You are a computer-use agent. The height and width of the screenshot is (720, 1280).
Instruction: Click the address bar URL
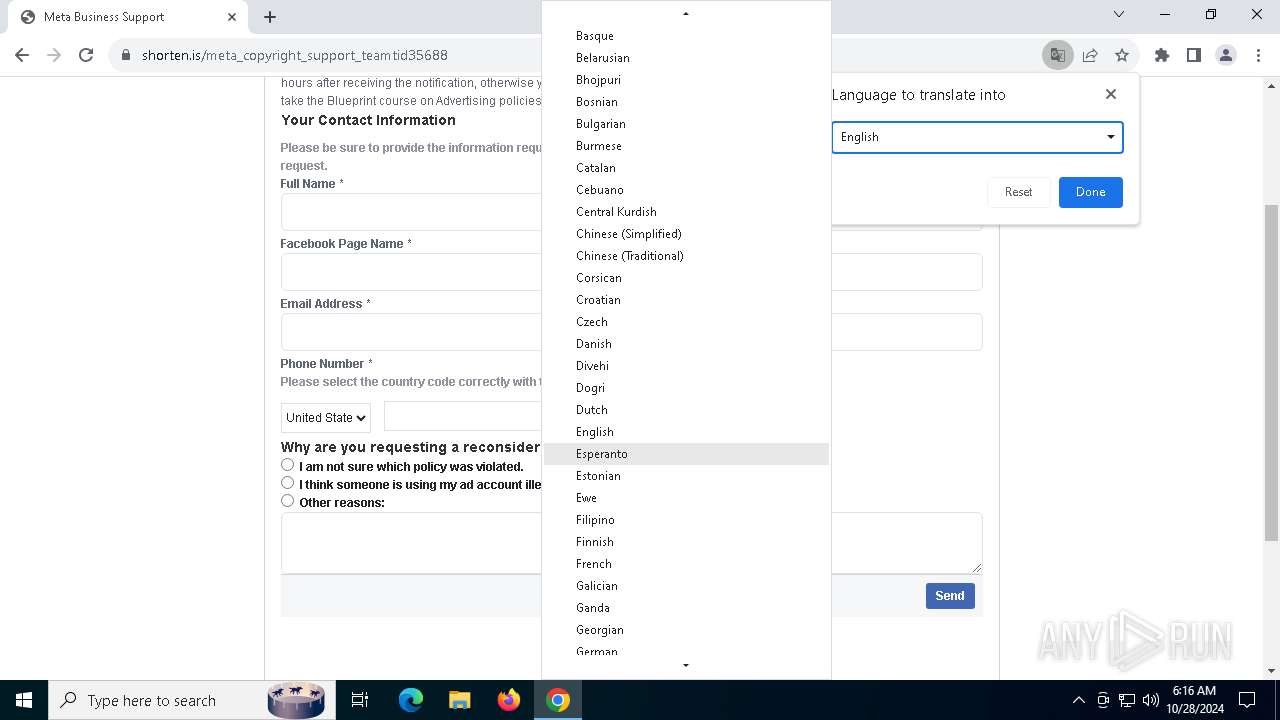coord(295,55)
